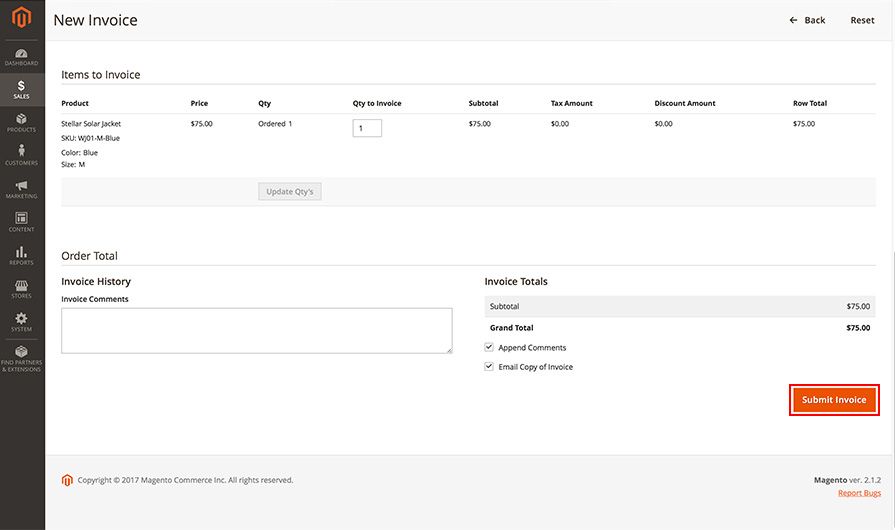
Task: Click the Price value $75.00 in row
Action: [x=201, y=124]
